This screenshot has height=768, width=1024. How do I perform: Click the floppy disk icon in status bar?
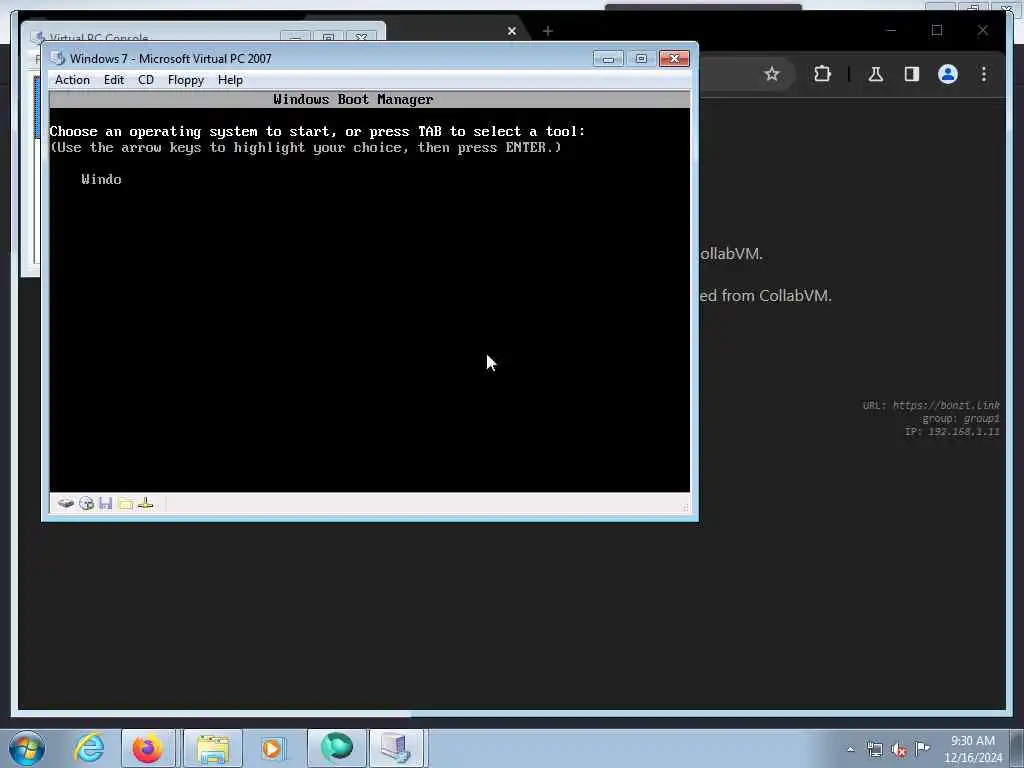tap(106, 504)
